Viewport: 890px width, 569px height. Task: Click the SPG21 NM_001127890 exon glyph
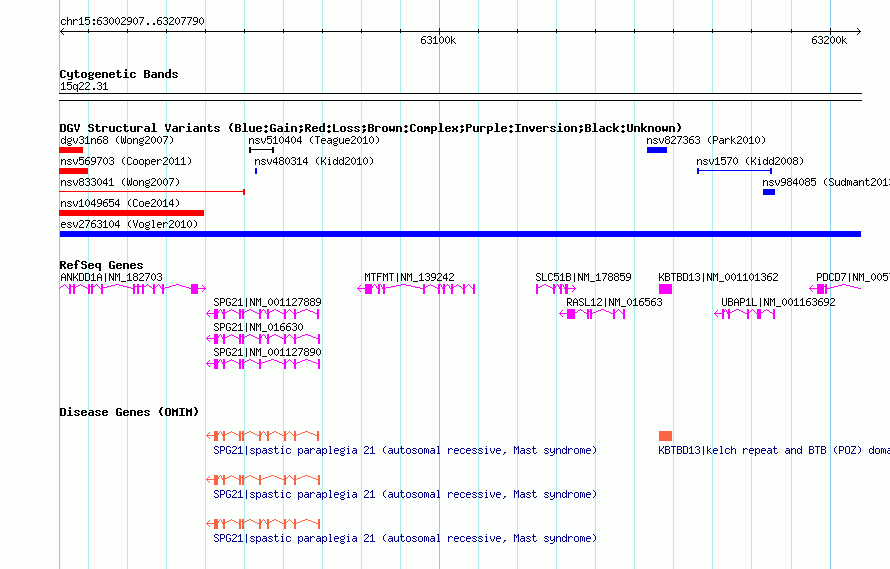click(263, 364)
